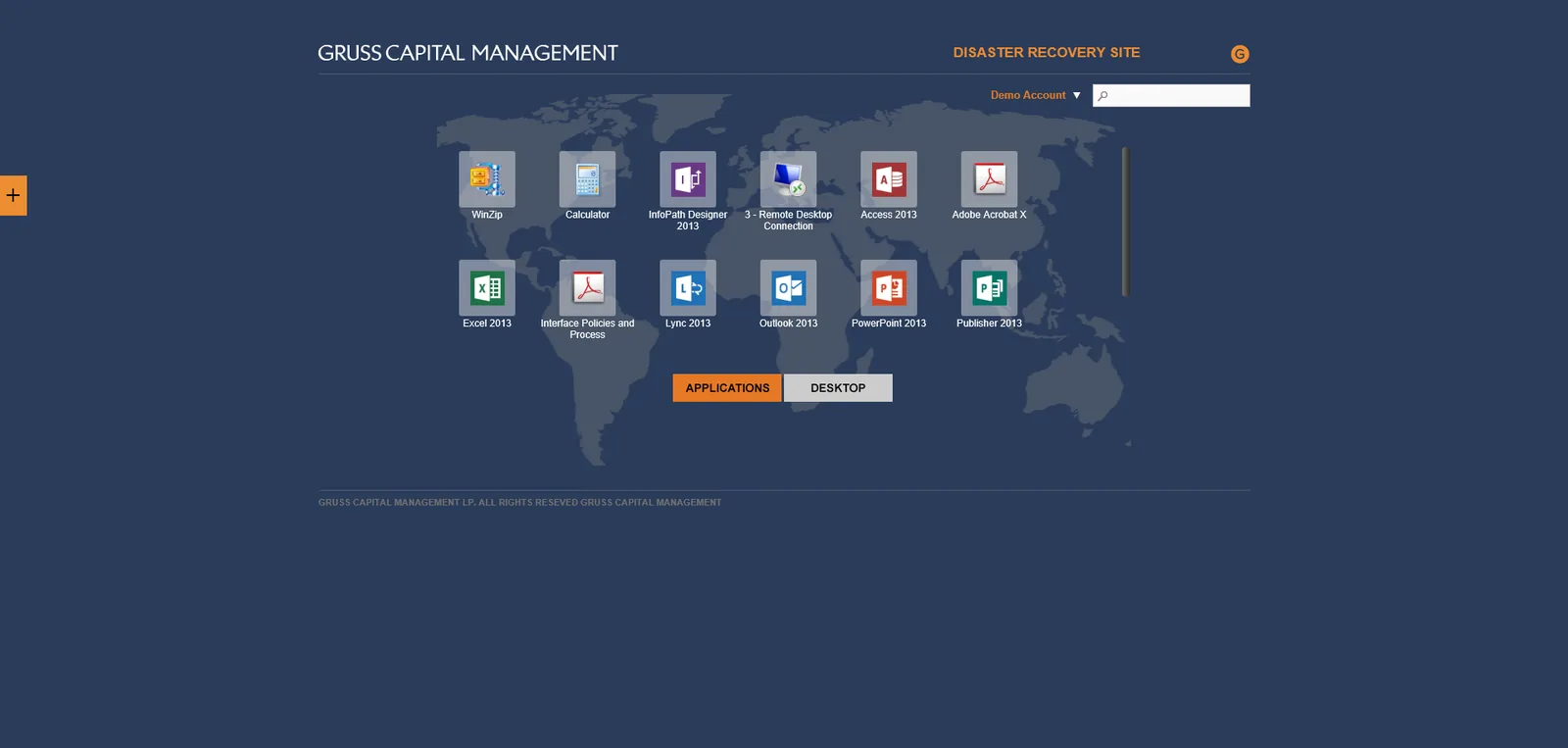Image resolution: width=1568 pixels, height=748 pixels.
Task: Launch the Access 2013 icon
Action: (x=889, y=179)
